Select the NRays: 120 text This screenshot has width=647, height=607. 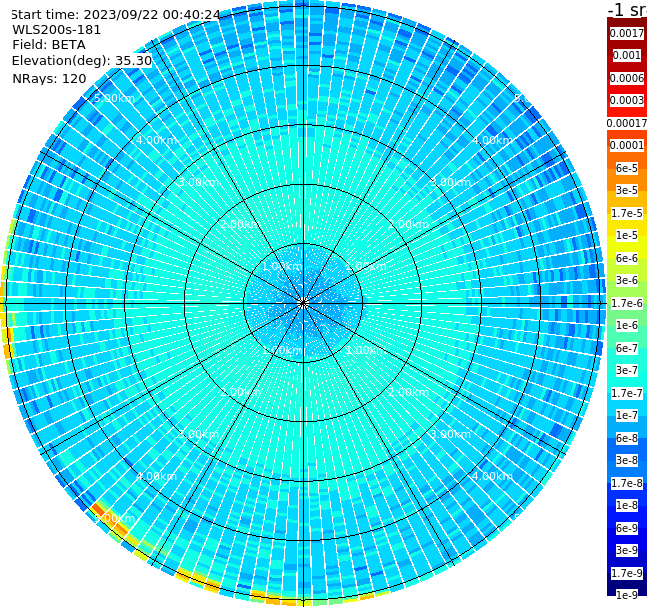(49, 78)
